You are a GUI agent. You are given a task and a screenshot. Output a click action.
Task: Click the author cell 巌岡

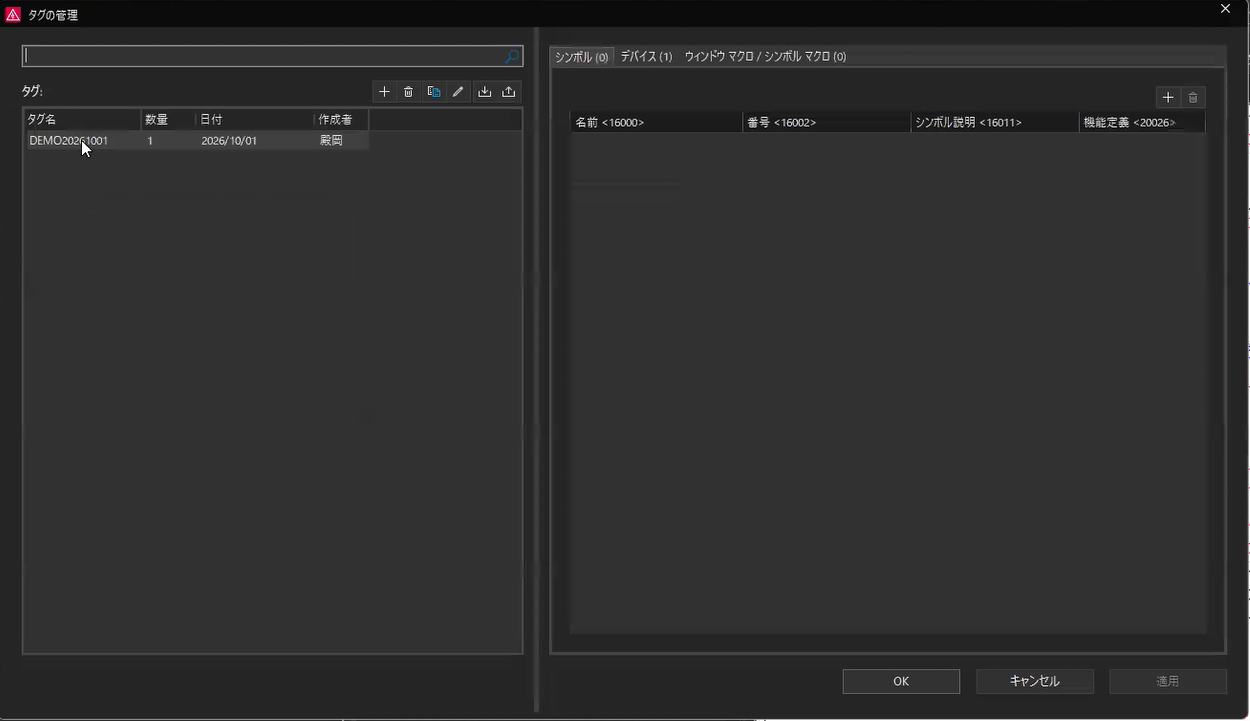[331, 141]
